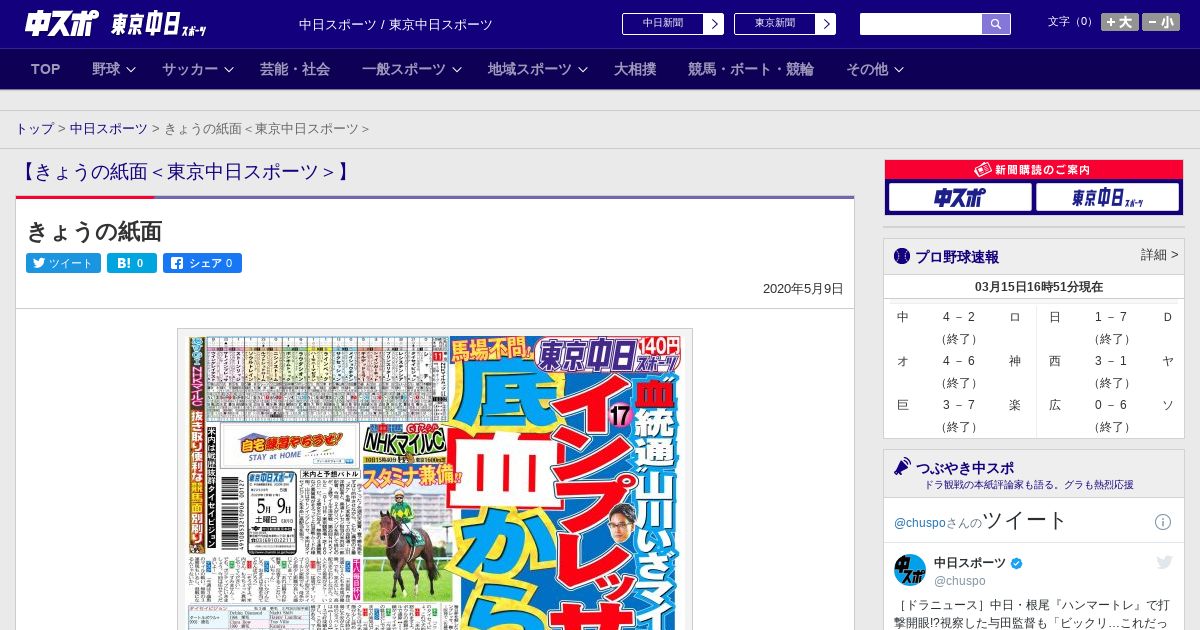Expand the 一般スポーツ menu
Screen dimensions: 1200x630
[412, 69]
